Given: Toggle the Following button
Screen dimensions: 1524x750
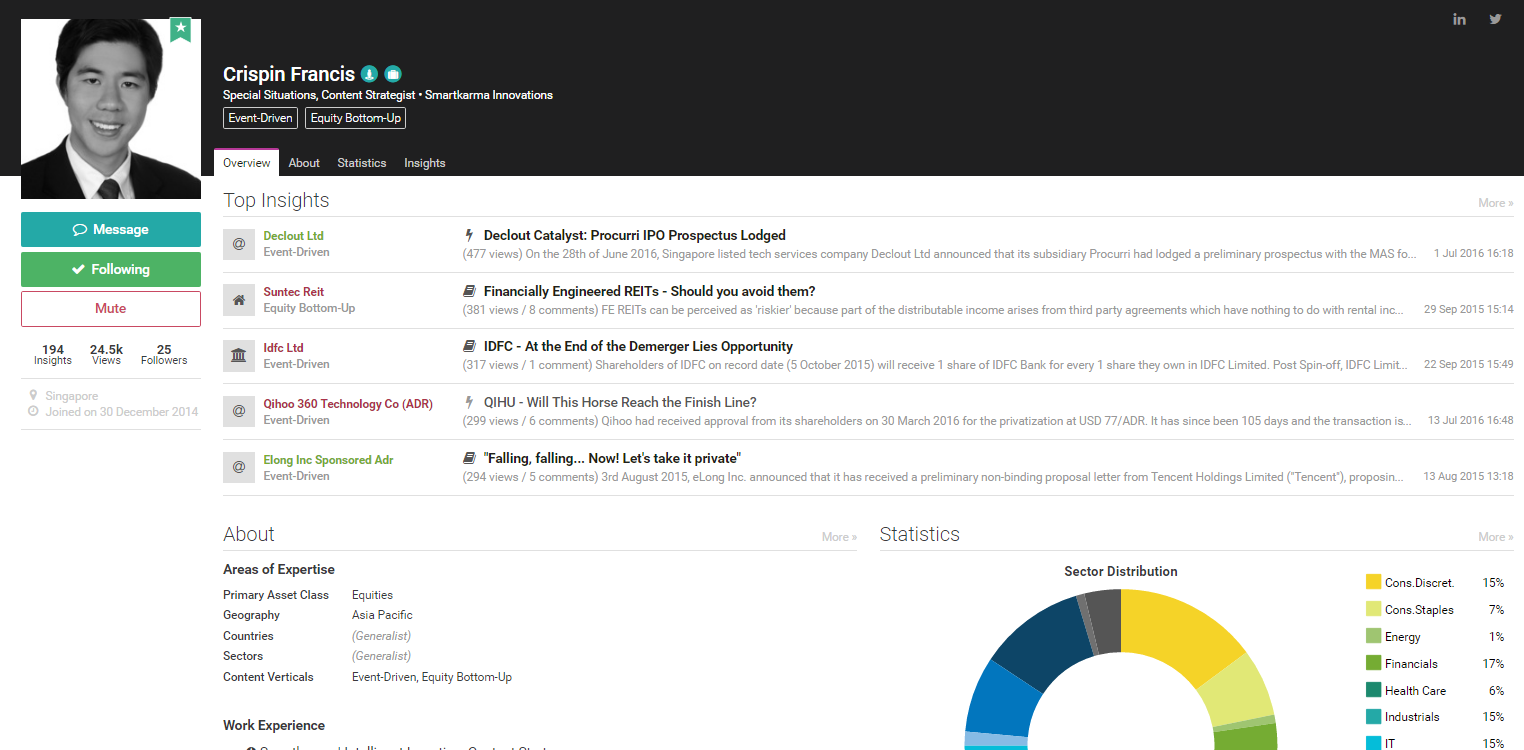Looking at the screenshot, I should click(x=111, y=269).
